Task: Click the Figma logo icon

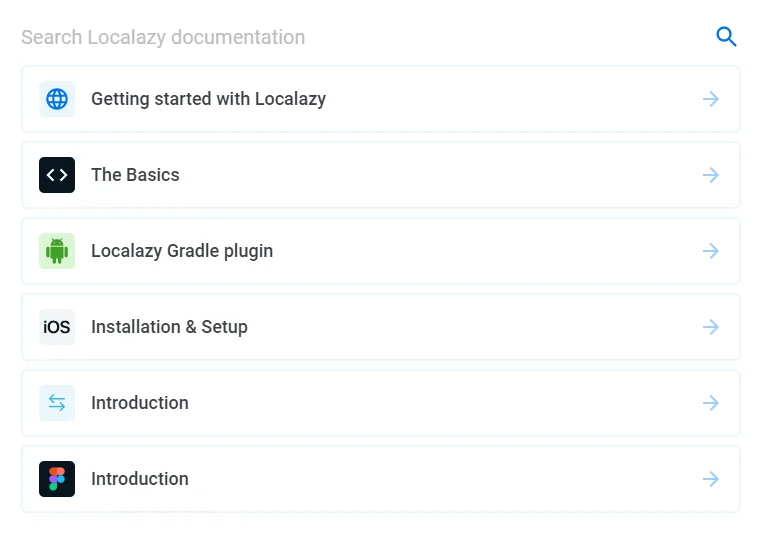Action: pyautogui.click(x=57, y=479)
